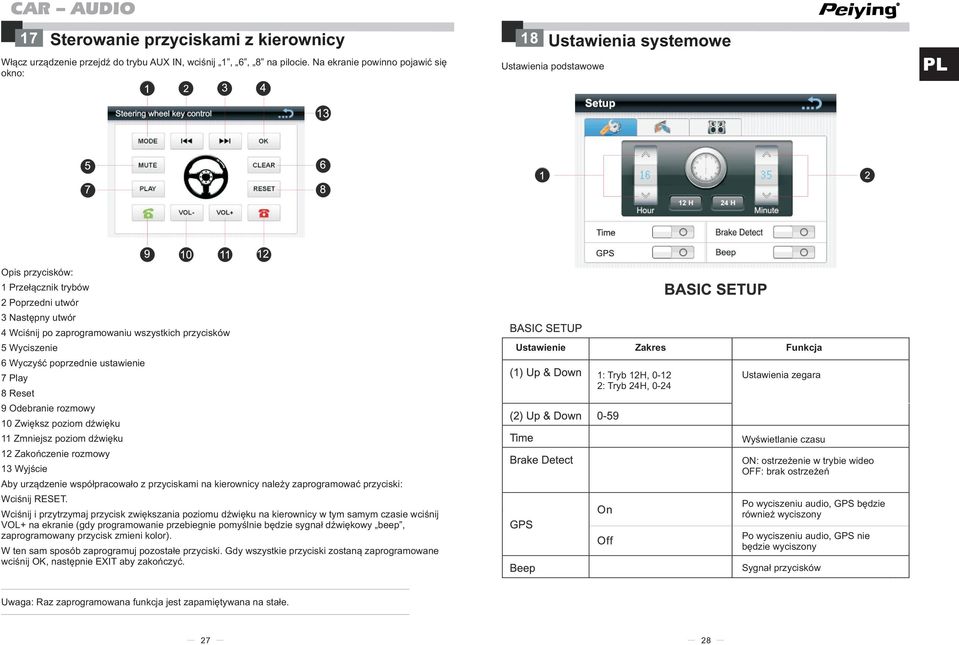Click the 'Sterowanie przyciskami z kierownicy' heading

pyautogui.click(x=197, y=40)
